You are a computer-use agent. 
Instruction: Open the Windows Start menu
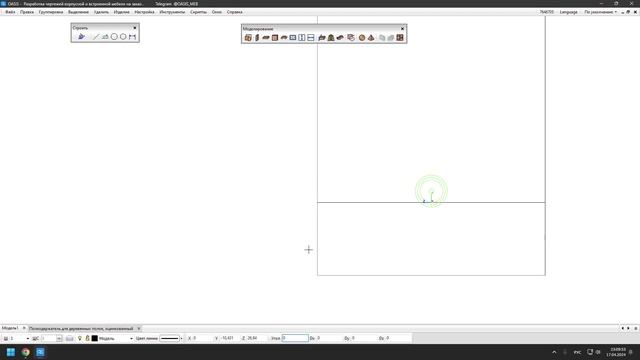pos(11,352)
